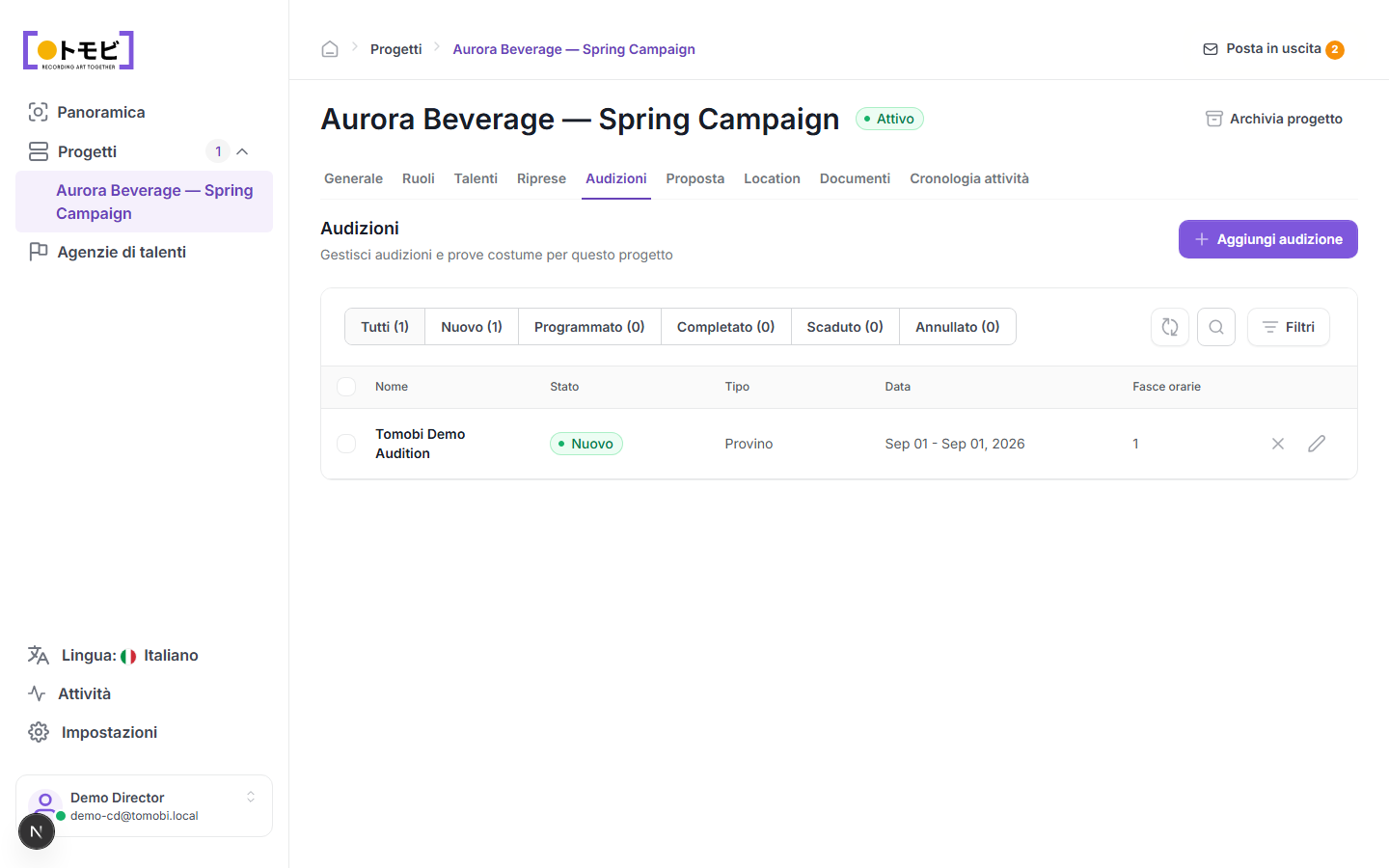The image size is (1389, 868).
Task: Sort by the Tipo column
Action: pyautogui.click(x=737, y=387)
